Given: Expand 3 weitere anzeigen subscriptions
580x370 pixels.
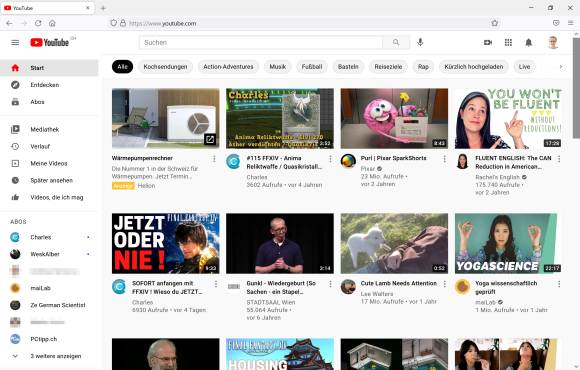Looking at the screenshot, I should pyautogui.click(x=49, y=356).
